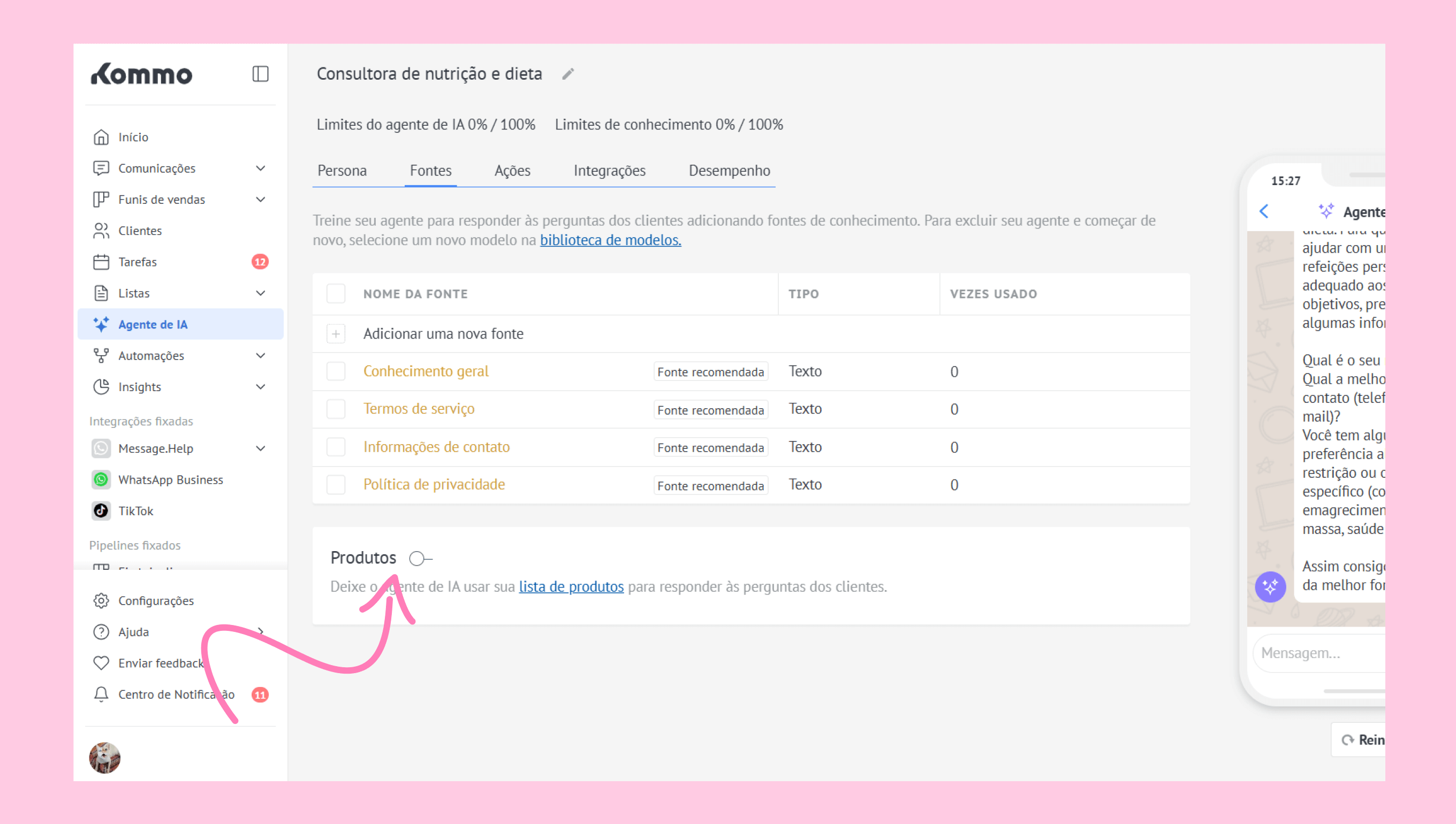
Task: Open the Tarefas calendar icon
Action: click(101, 262)
